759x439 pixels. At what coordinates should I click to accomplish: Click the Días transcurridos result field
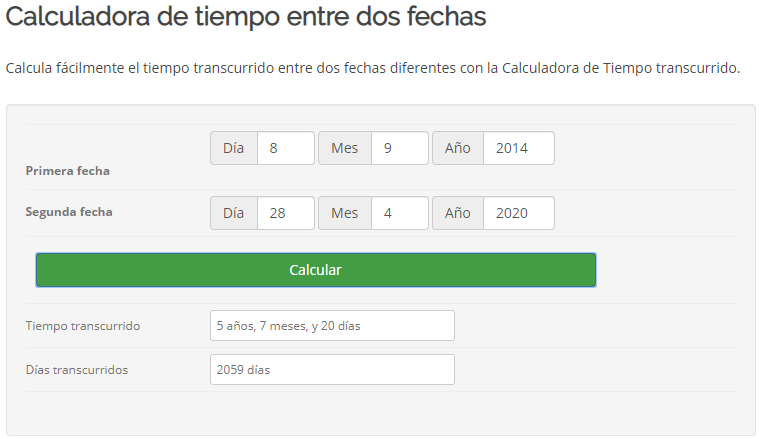tap(332, 369)
